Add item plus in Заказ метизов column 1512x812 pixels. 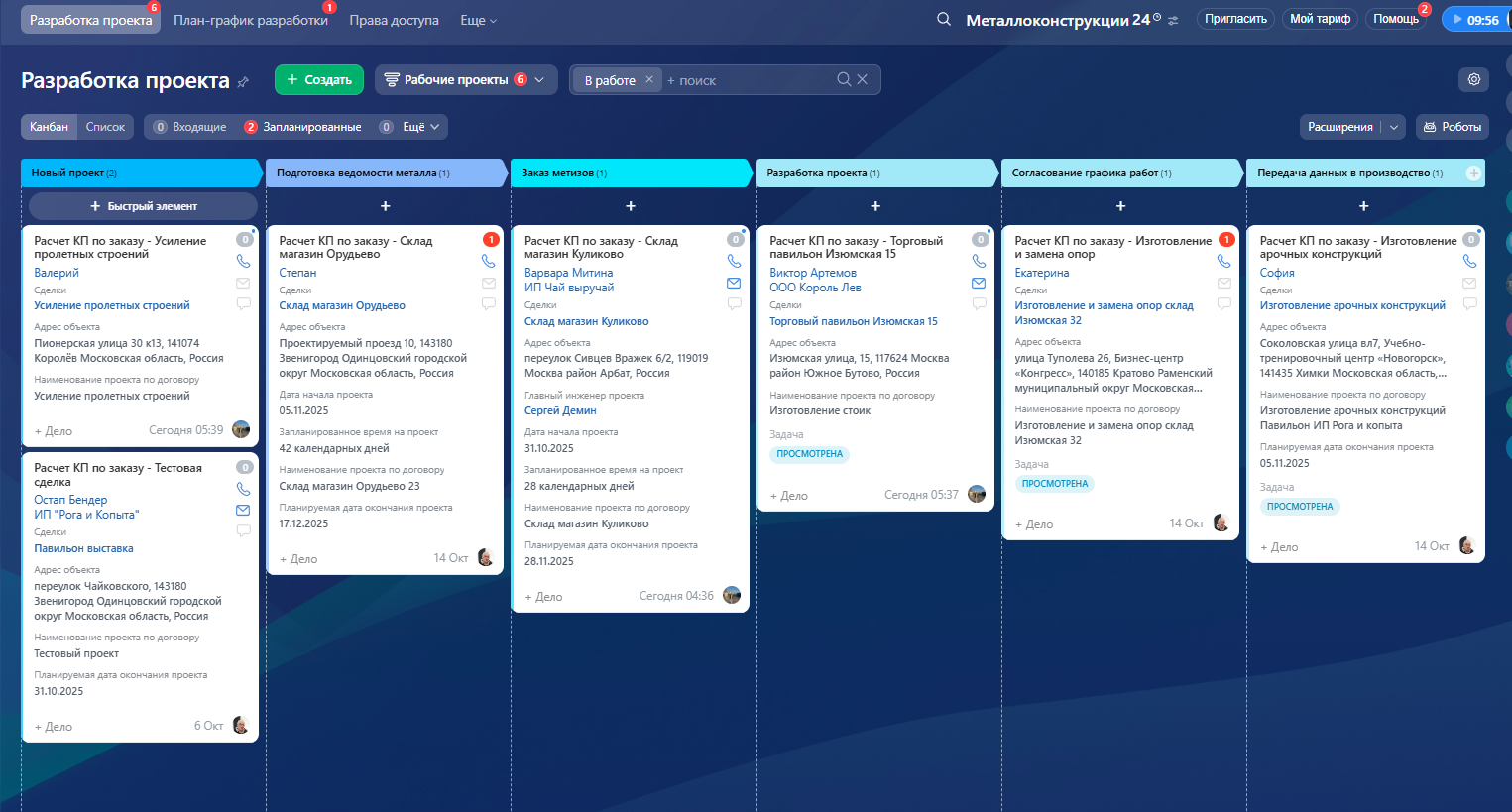coord(631,206)
